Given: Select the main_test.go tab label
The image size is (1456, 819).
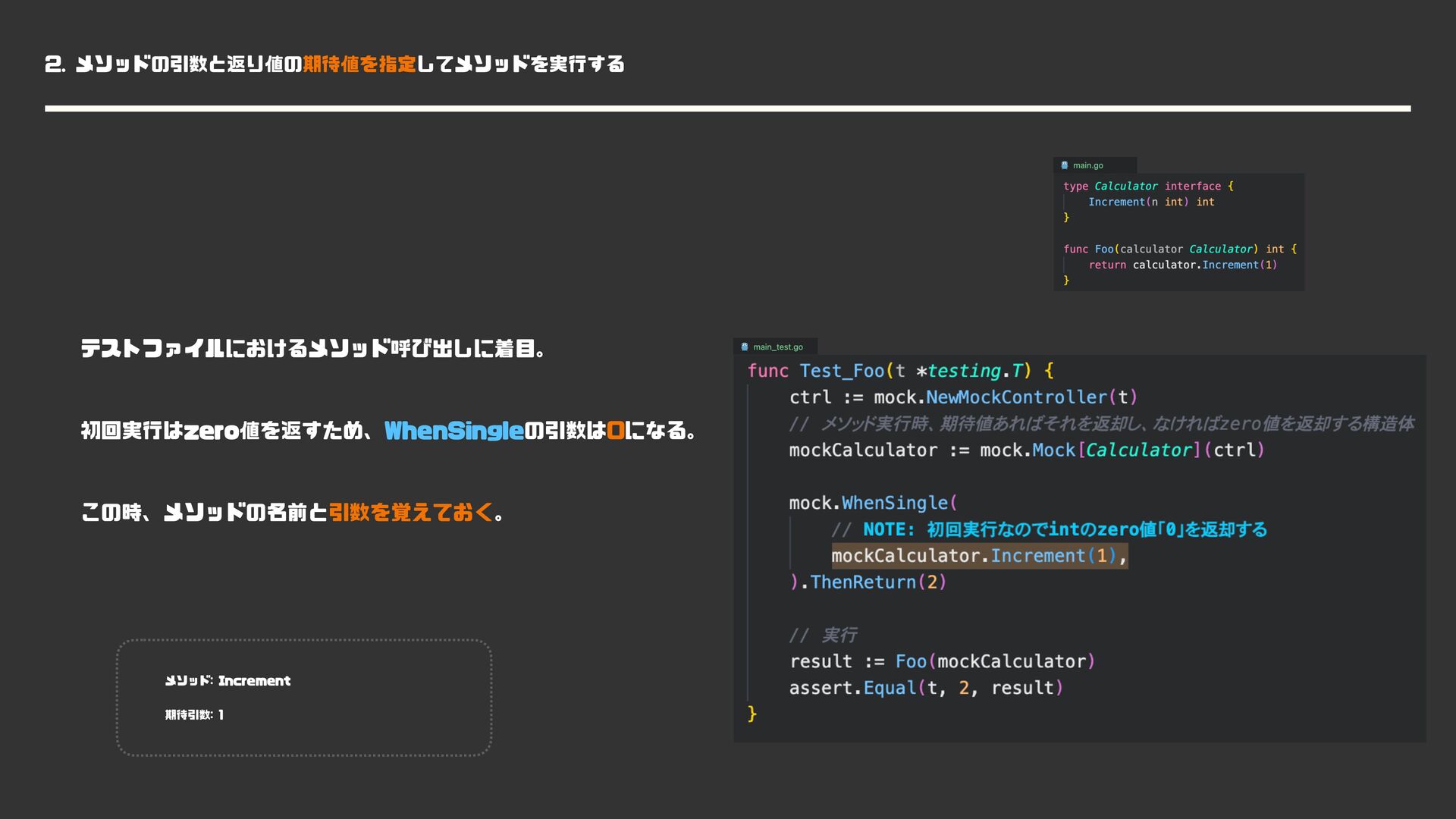Looking at the screenshot, I should pos(777,347).
